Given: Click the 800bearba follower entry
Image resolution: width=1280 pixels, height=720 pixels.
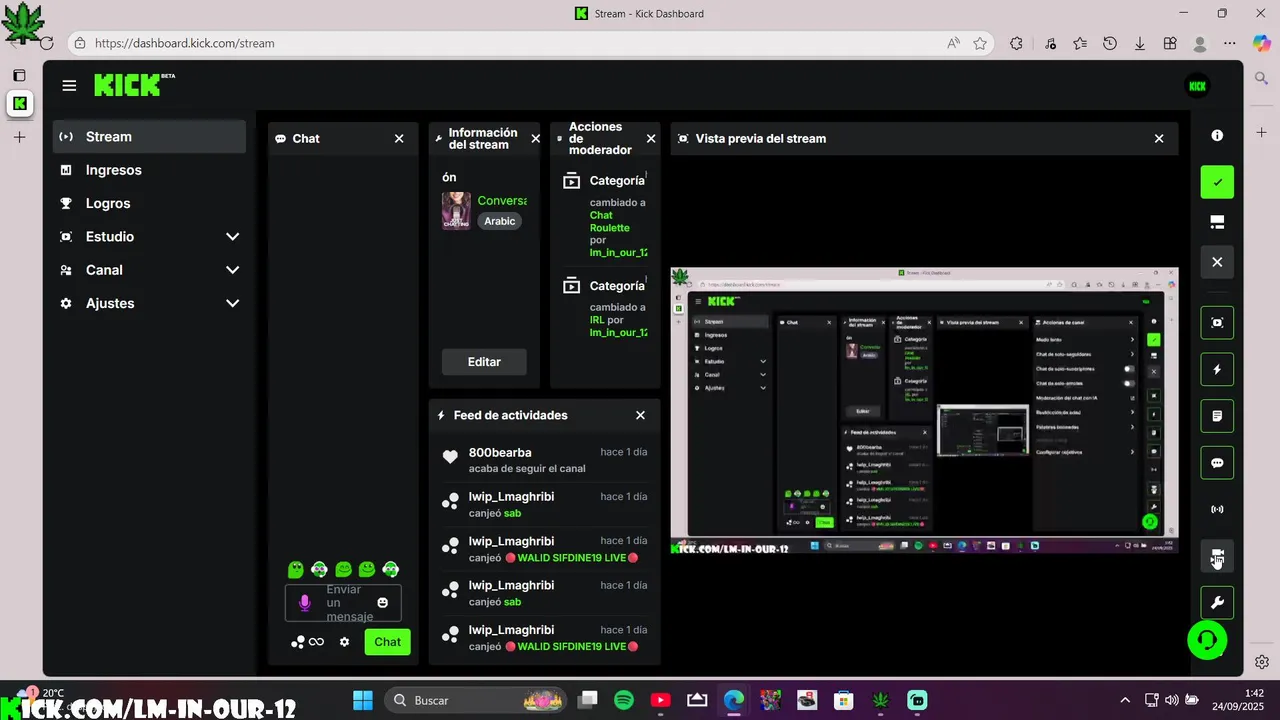Looking at the screenshot, I should [544, 460].
